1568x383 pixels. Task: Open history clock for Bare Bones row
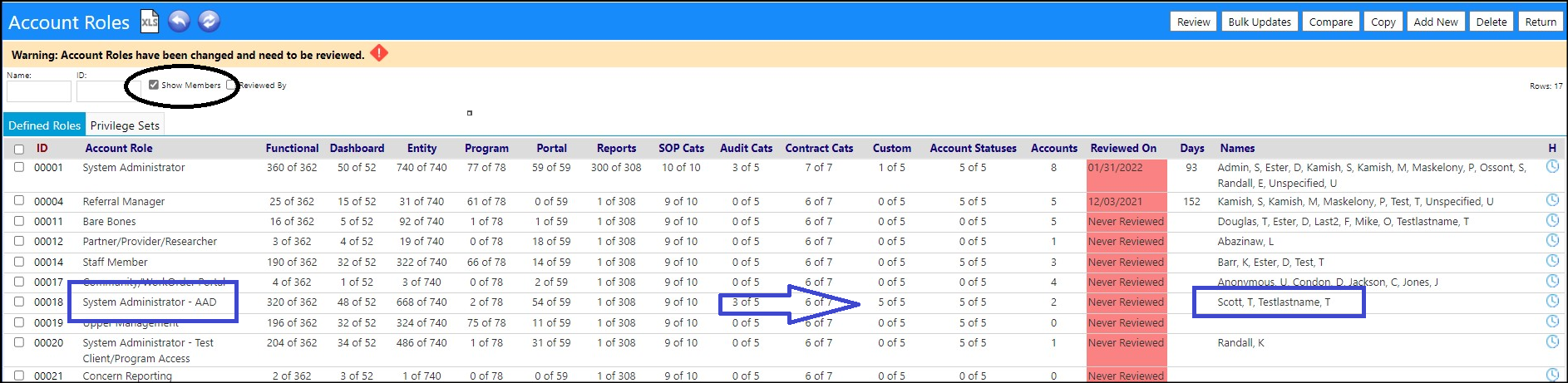[x=1552, y=220]
